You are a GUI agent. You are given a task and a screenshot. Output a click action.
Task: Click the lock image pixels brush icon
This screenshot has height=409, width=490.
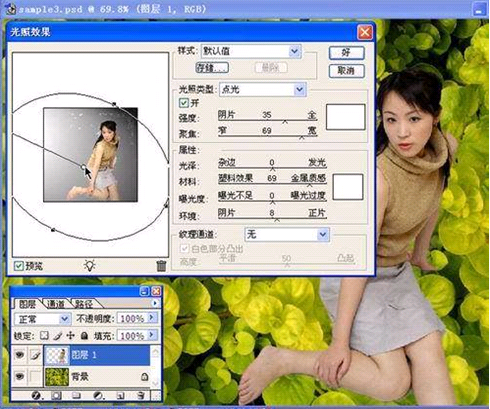[57, 335]
